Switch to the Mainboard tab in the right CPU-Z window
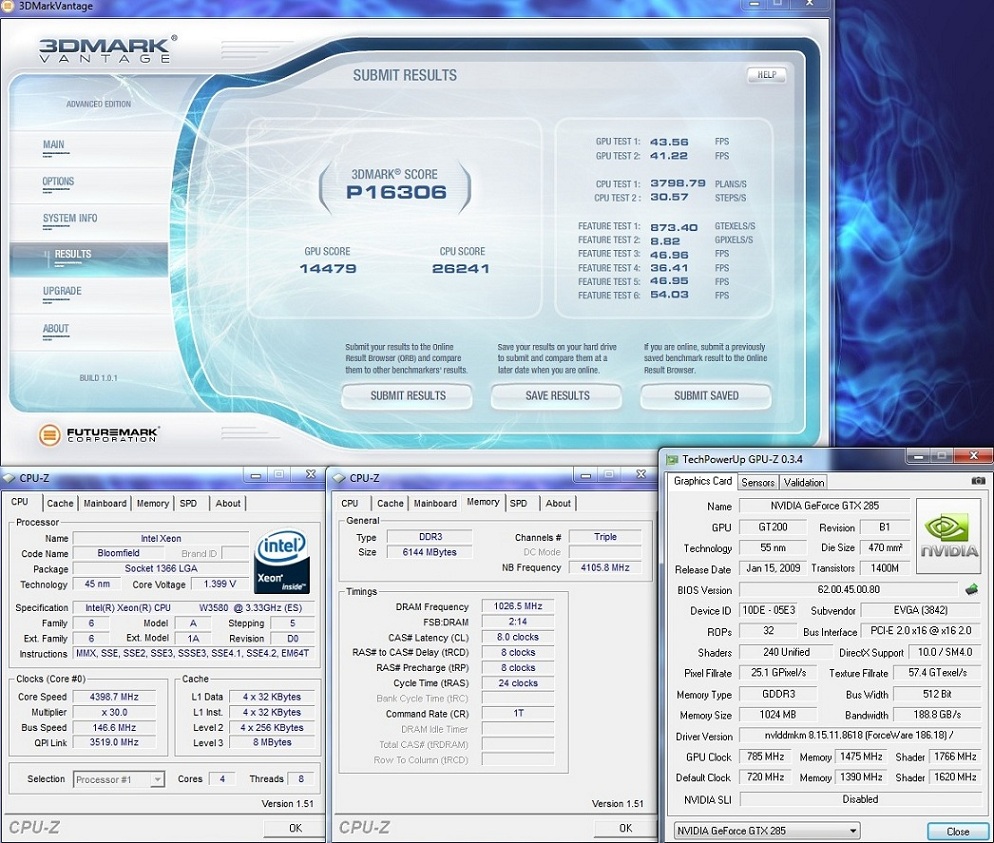 tap(435, 503)
